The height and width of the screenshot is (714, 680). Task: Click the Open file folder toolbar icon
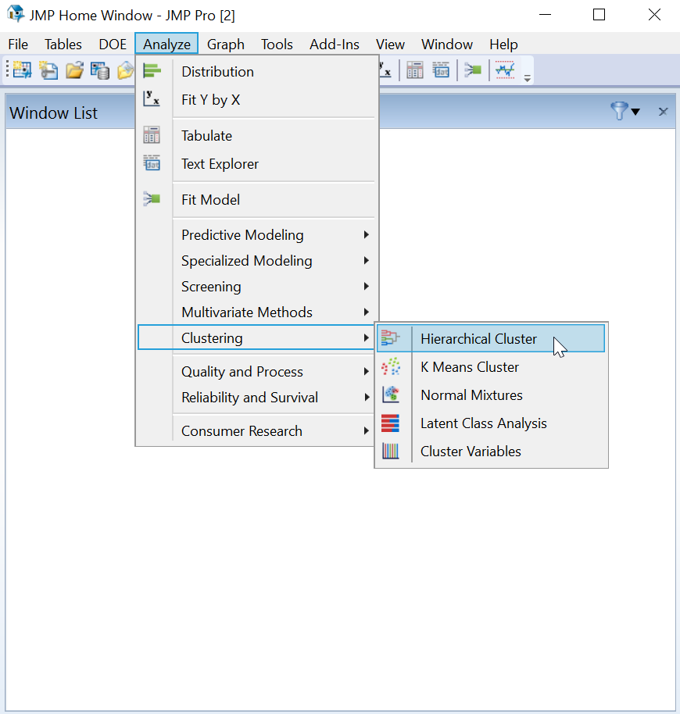[74, 70]
